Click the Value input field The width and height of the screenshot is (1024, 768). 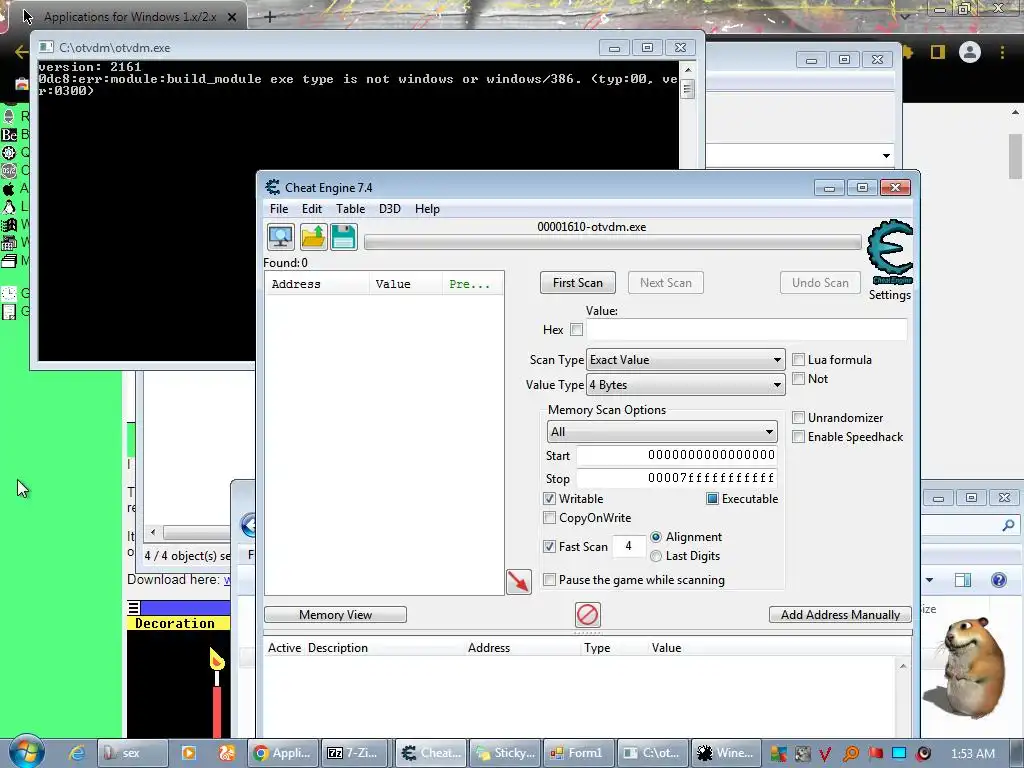tap(746, 330)
